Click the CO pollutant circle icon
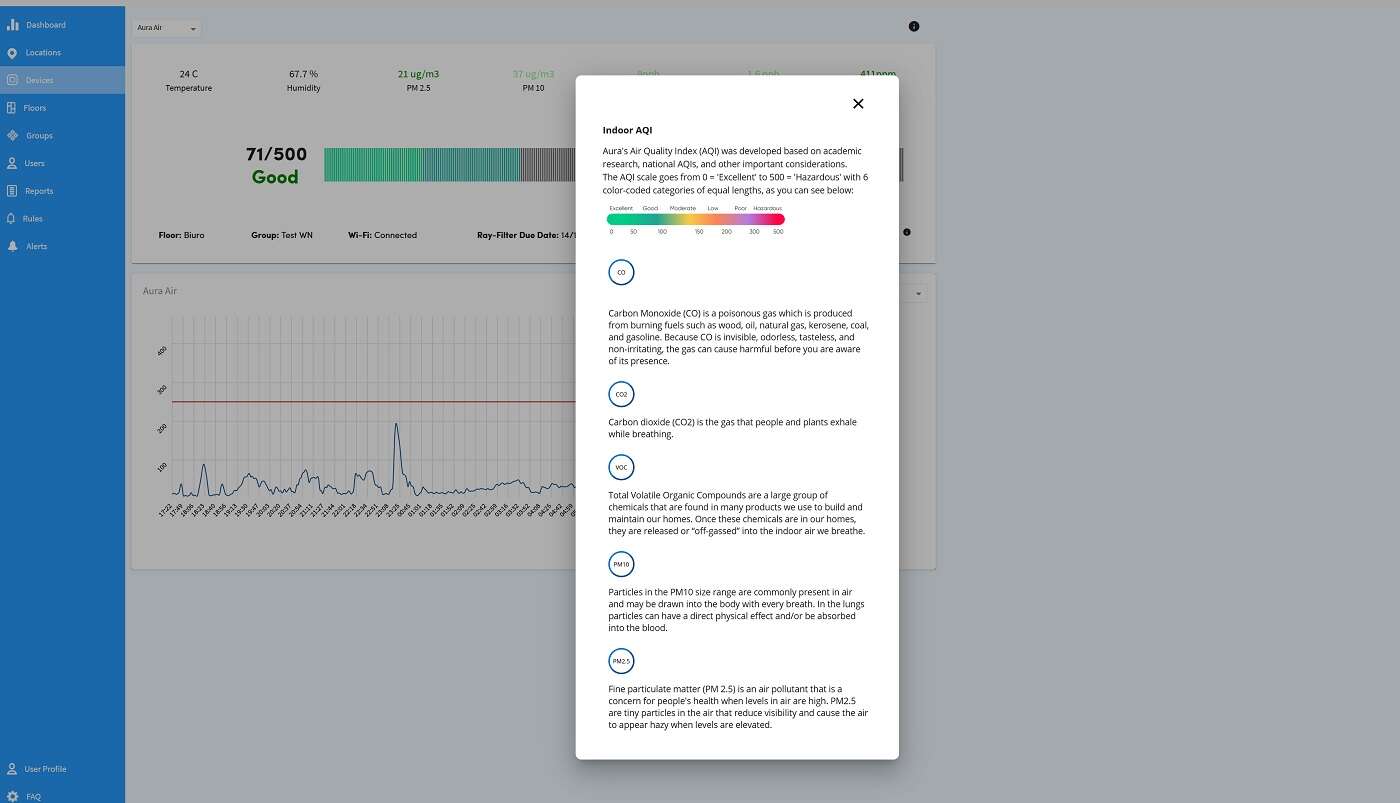 tap(621, 272)
